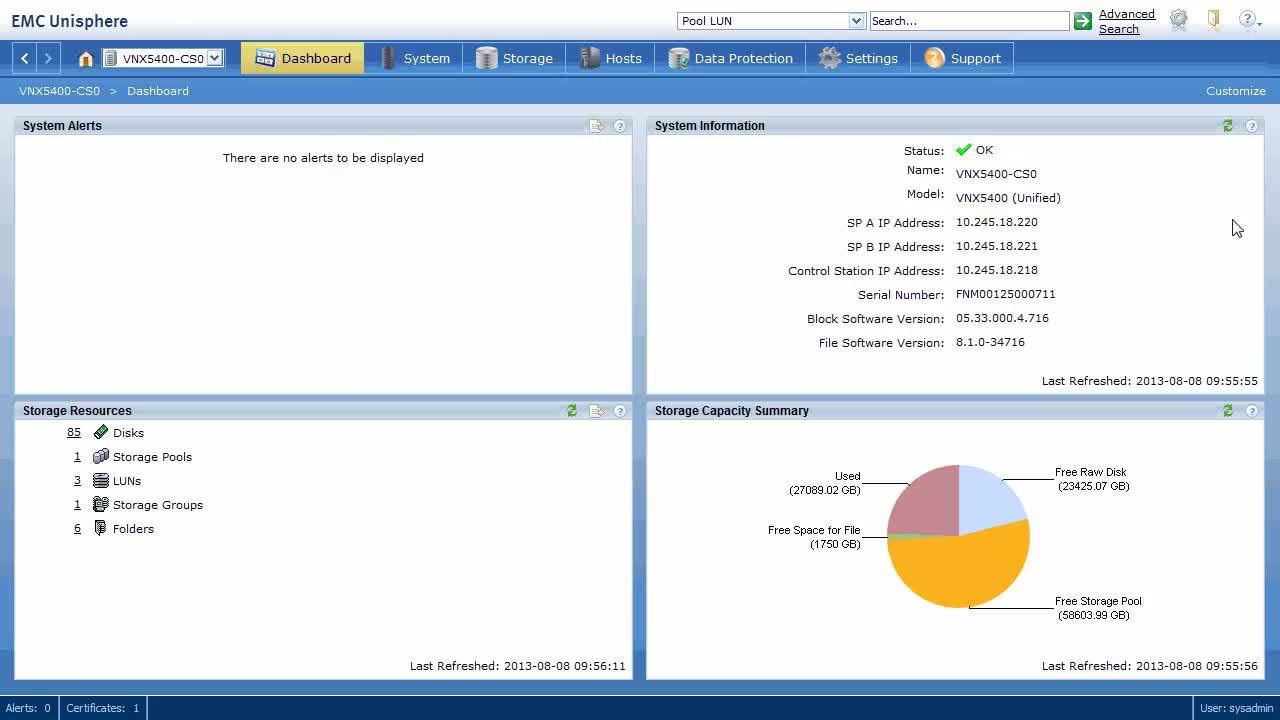
Task: Click Dashboard in the breadcrumb
Action: click(158, 91)
